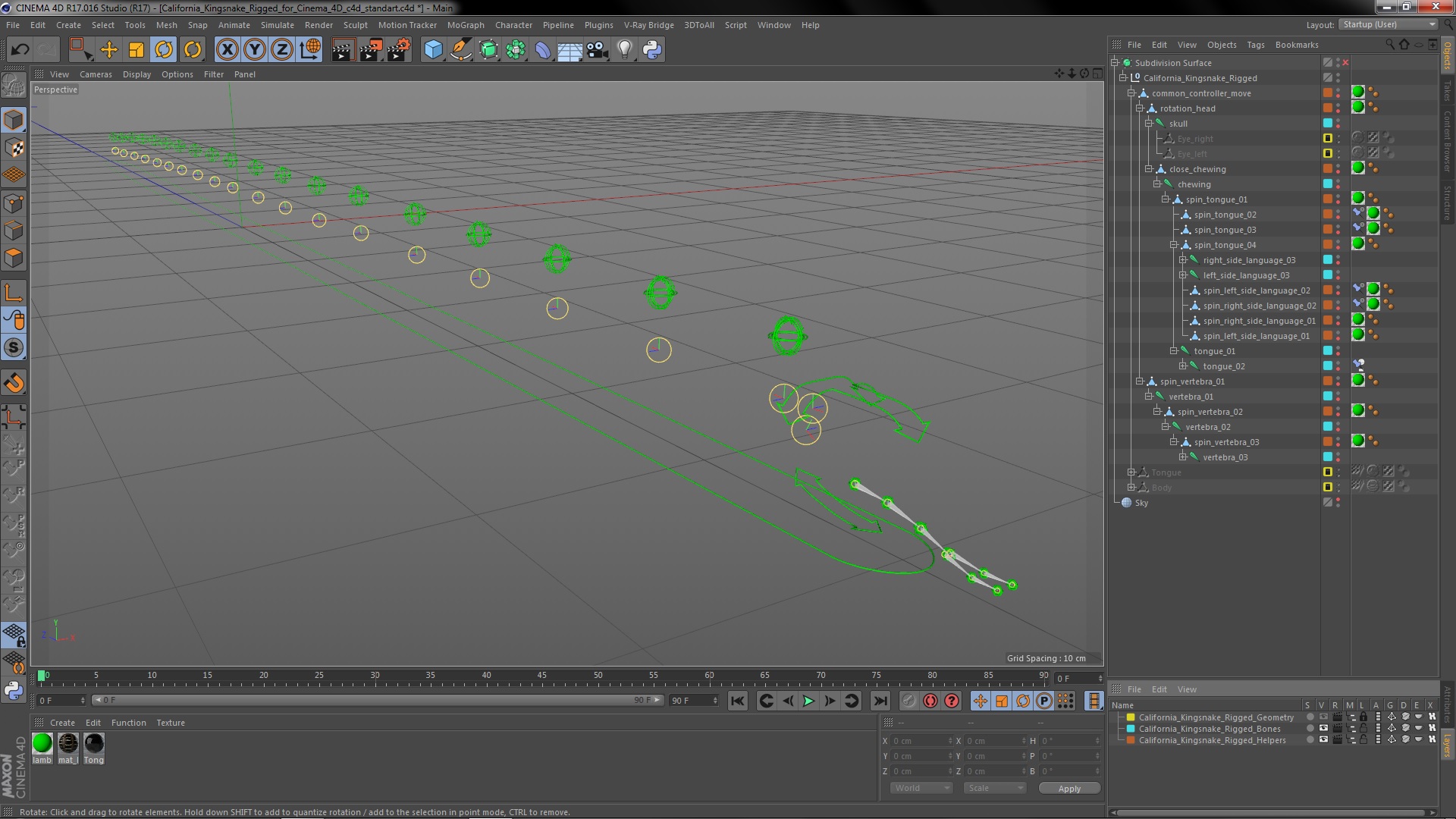
Task: Open viewport Cameras menu
Action: 96,74
